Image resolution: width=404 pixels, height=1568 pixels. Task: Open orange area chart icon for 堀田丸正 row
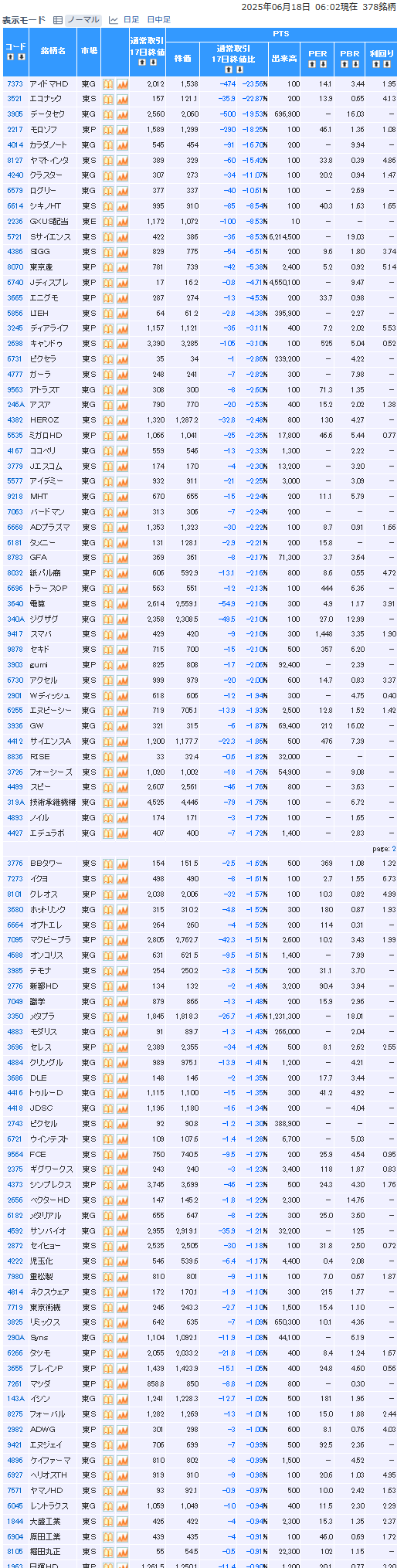(122, 1552)
